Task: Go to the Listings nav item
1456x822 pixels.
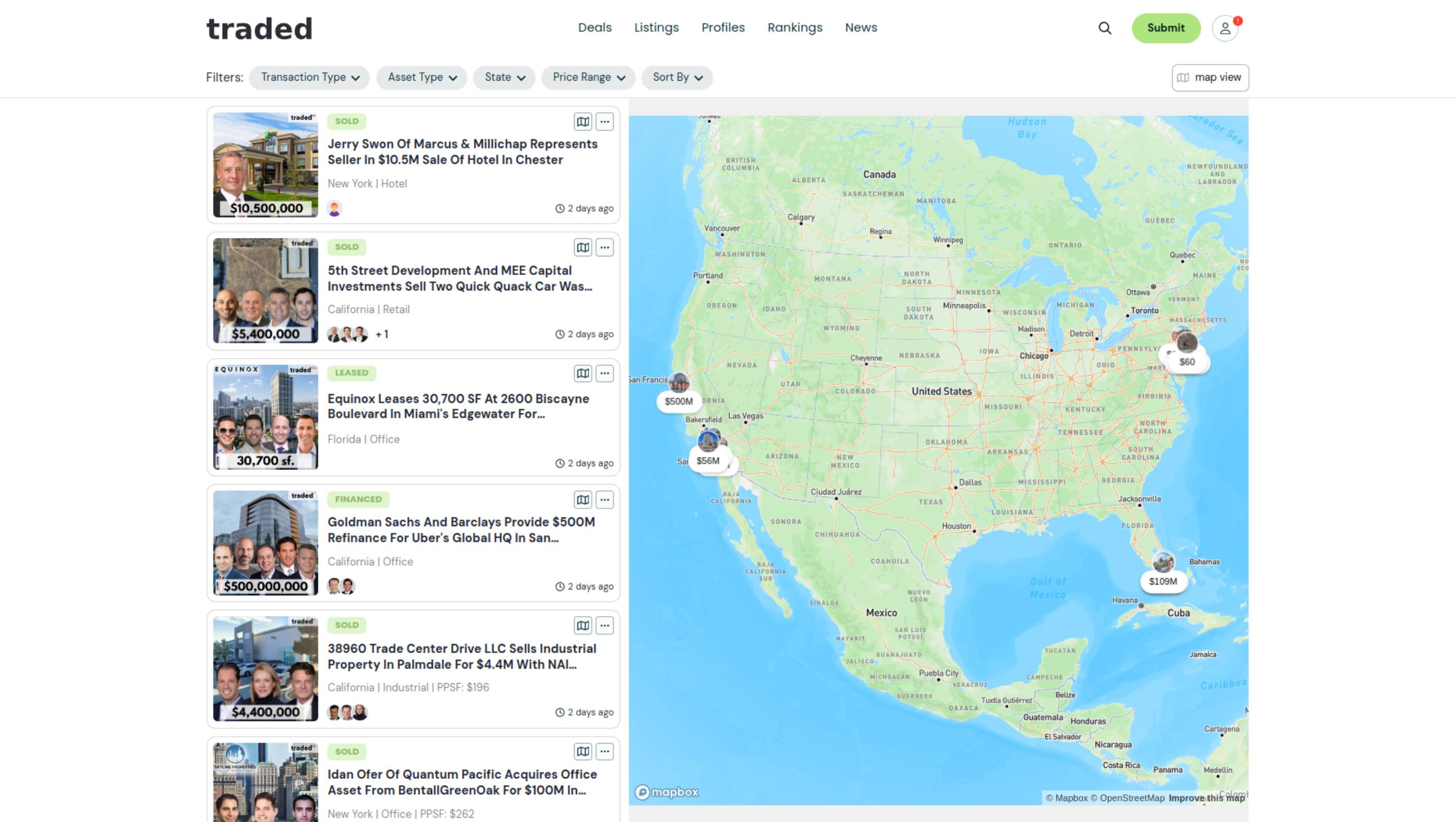Action: point(656,28)
